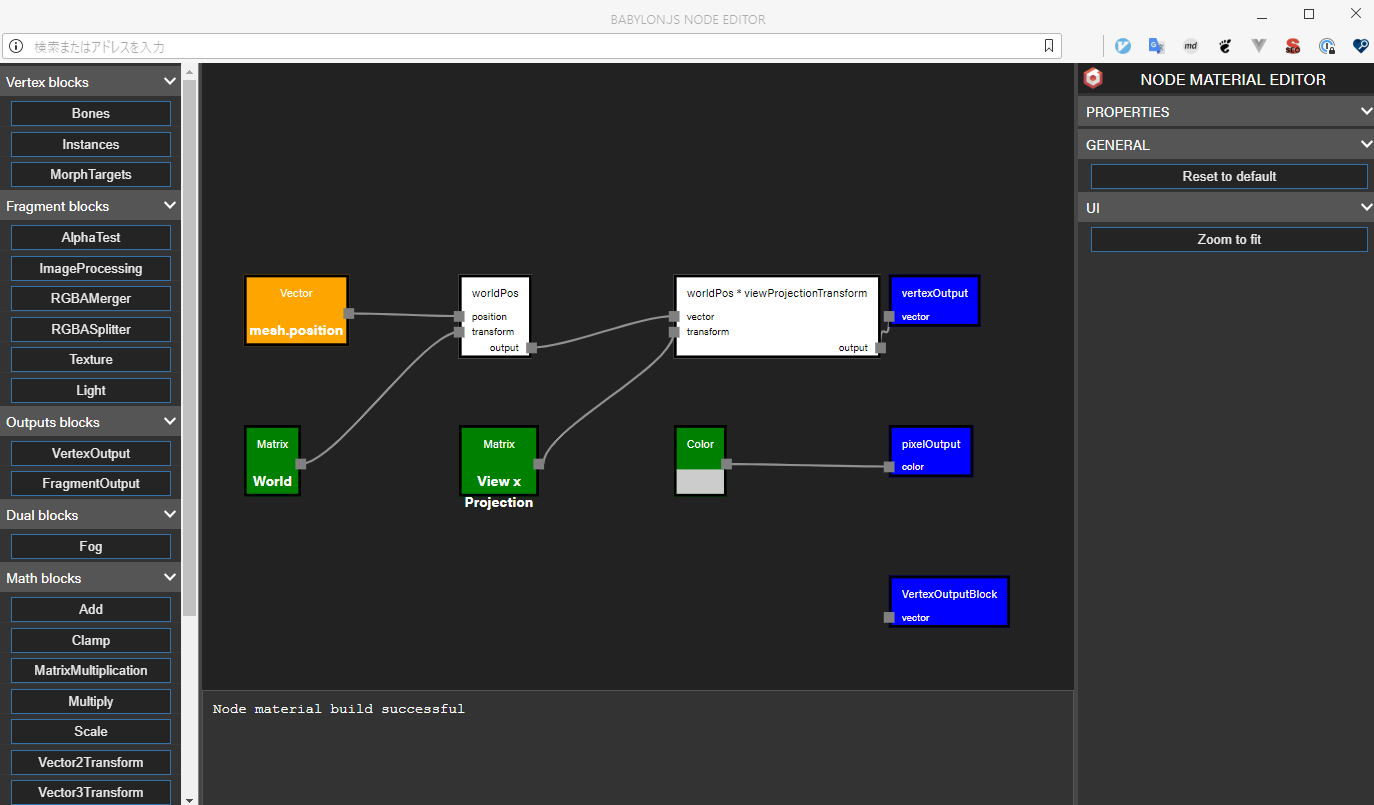
Task: Click the color input port on pixelOutput node
Action: click(889, 467)
